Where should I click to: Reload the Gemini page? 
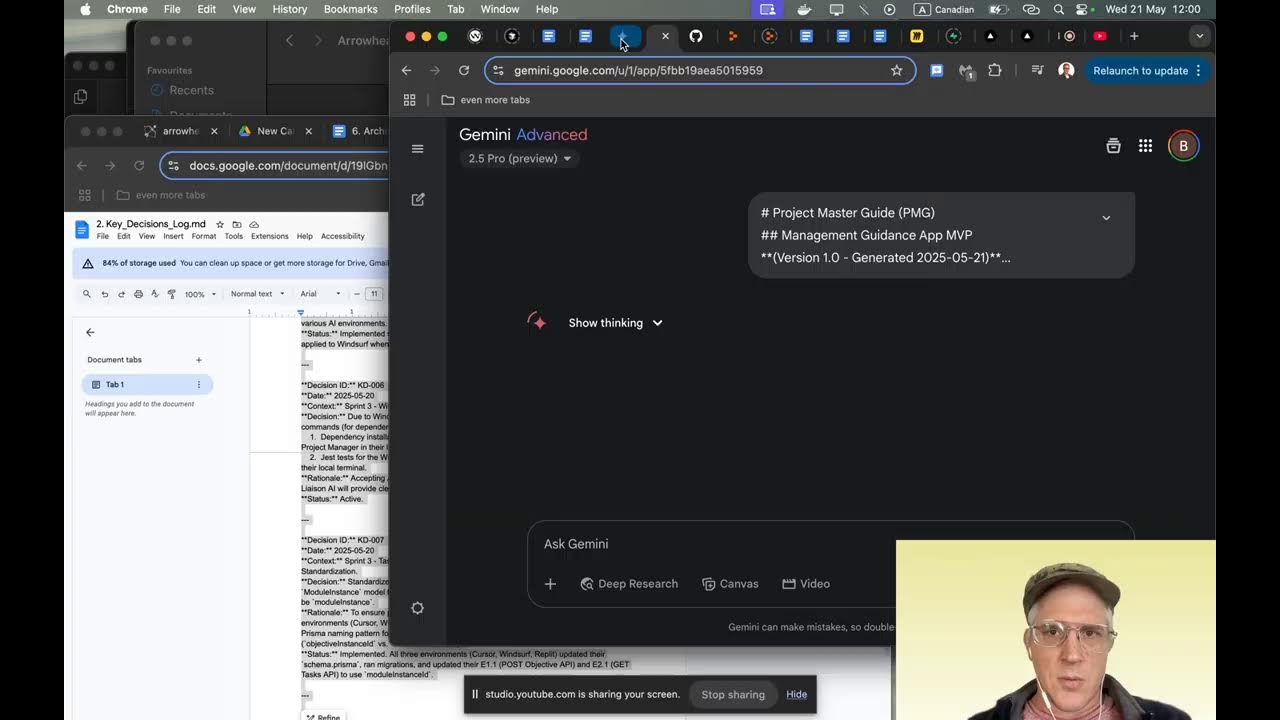click(x=464, y=71)
